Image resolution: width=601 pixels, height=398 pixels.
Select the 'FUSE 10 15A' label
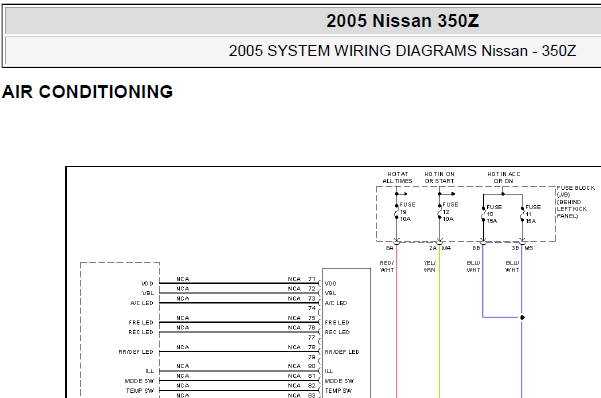click(494, 214)
